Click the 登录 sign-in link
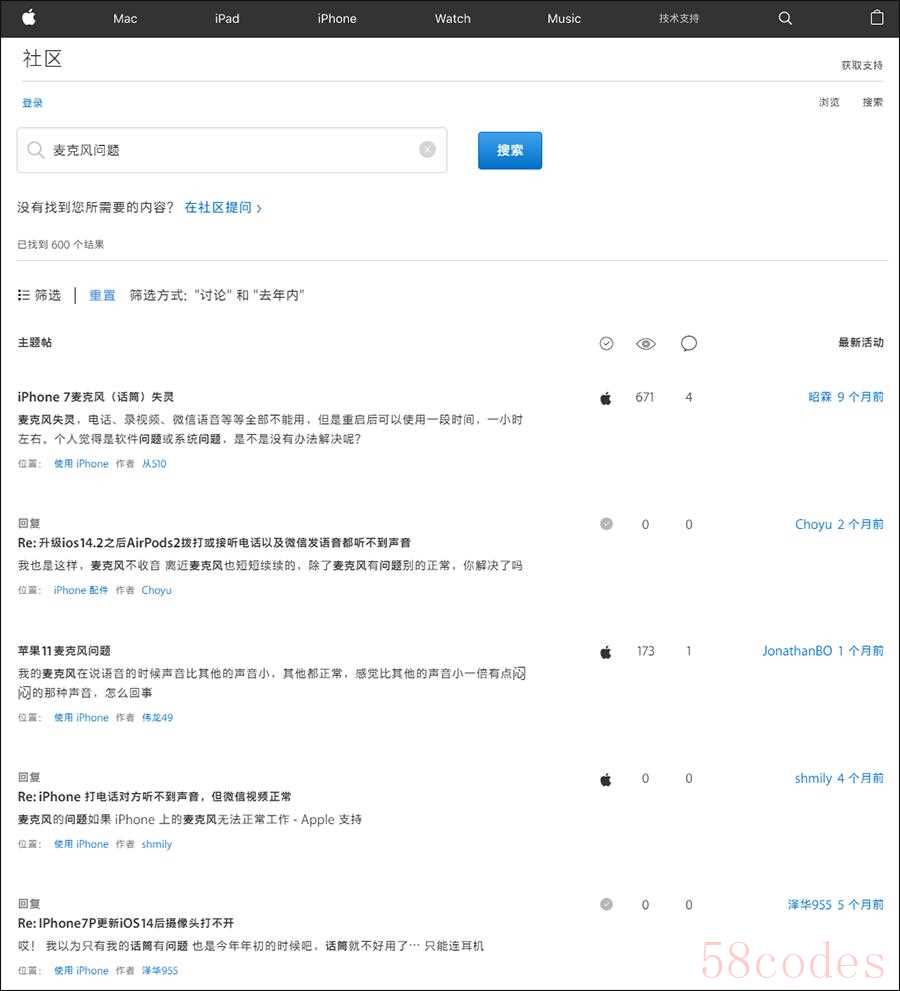 pos(32,103)
